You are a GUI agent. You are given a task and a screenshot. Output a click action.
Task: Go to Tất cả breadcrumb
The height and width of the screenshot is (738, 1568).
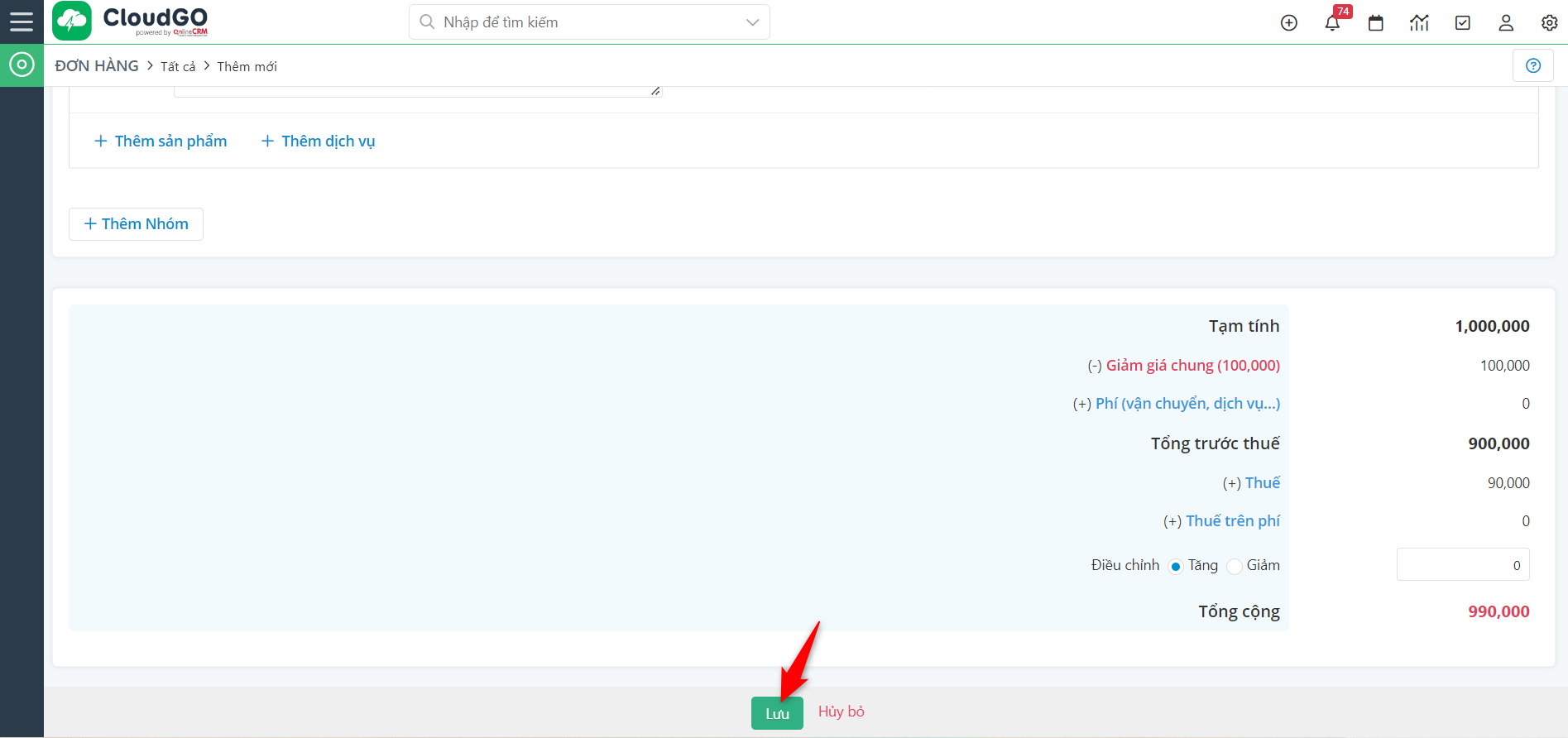coord(178,66)
